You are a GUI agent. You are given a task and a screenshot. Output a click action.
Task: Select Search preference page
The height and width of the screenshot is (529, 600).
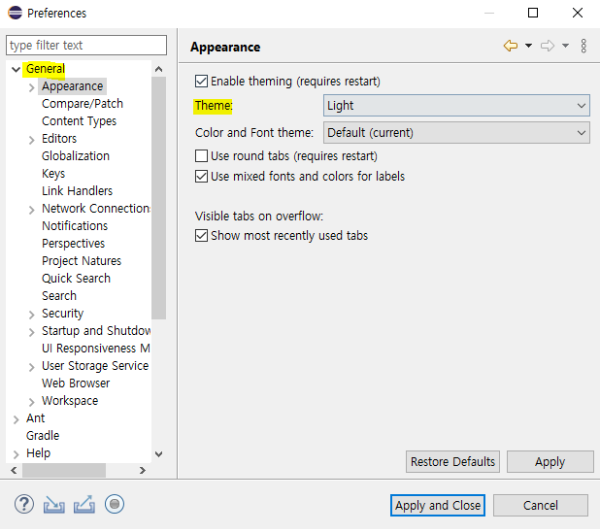[59, 296]
